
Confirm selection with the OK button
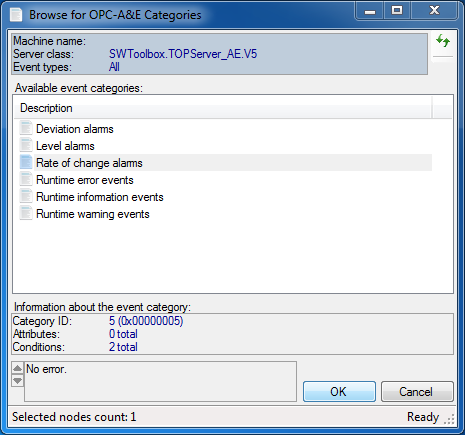[x=339, y=392]
